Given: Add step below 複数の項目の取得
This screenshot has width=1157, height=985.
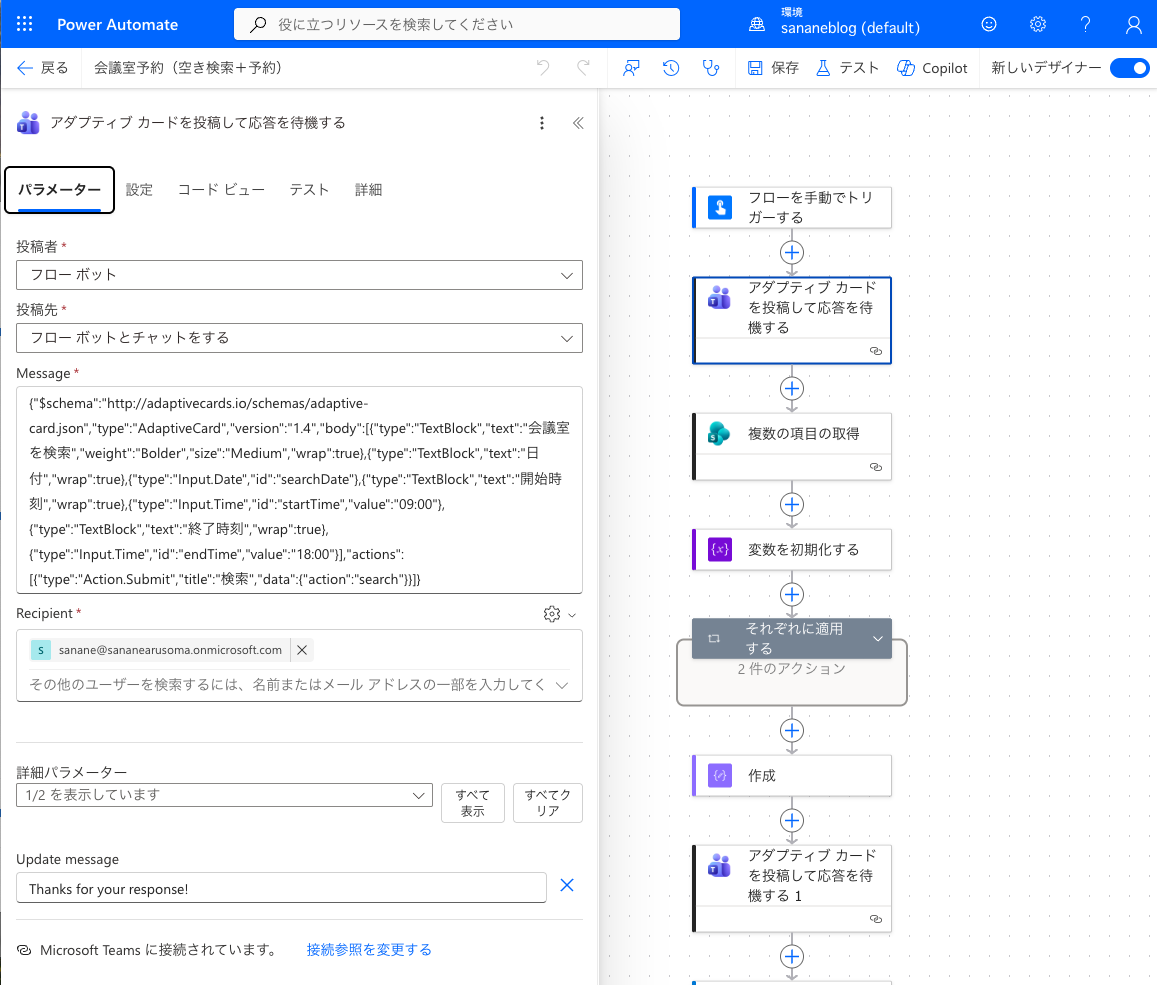Looking at the screenshot, I should click(792, 505).
